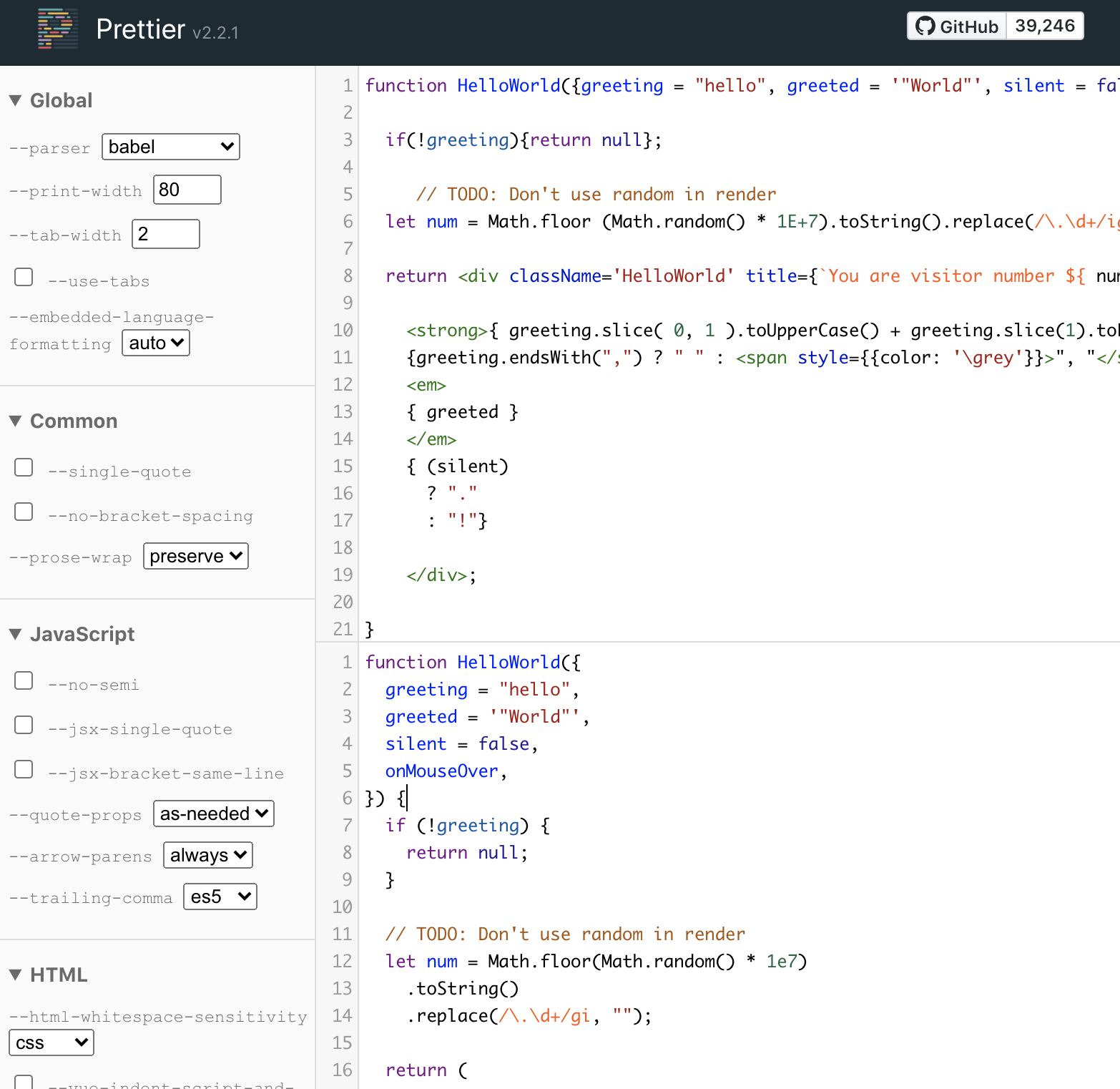This screenshot has width=1120, height=1089.
Task: Collapse the Global options section
Action: 51,101
